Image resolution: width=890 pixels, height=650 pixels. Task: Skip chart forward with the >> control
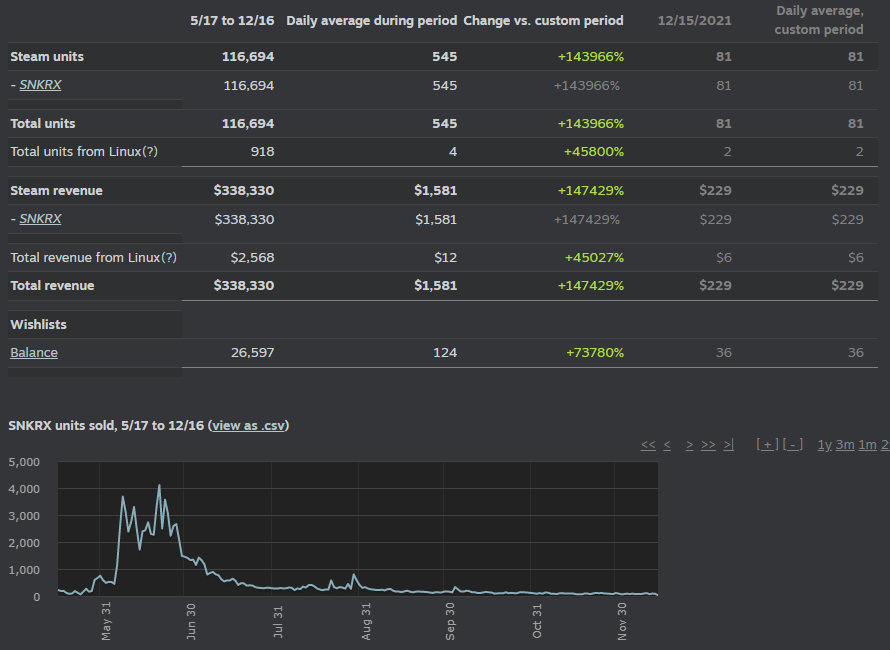pyautogui.click(x=708, y=444)
